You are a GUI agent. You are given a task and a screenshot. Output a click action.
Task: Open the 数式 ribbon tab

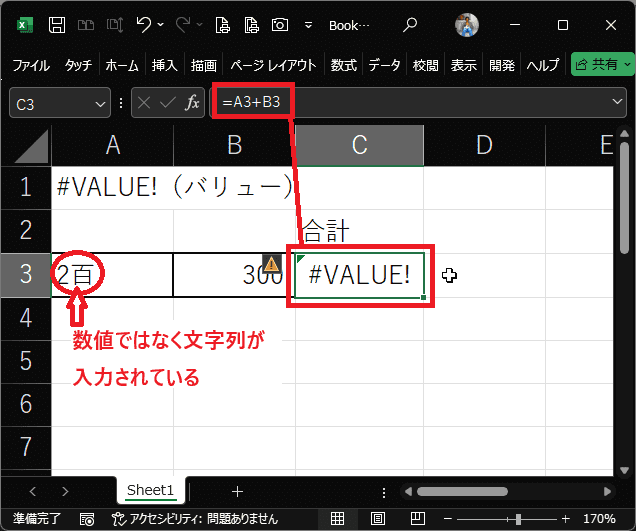(x=343, y=65)
